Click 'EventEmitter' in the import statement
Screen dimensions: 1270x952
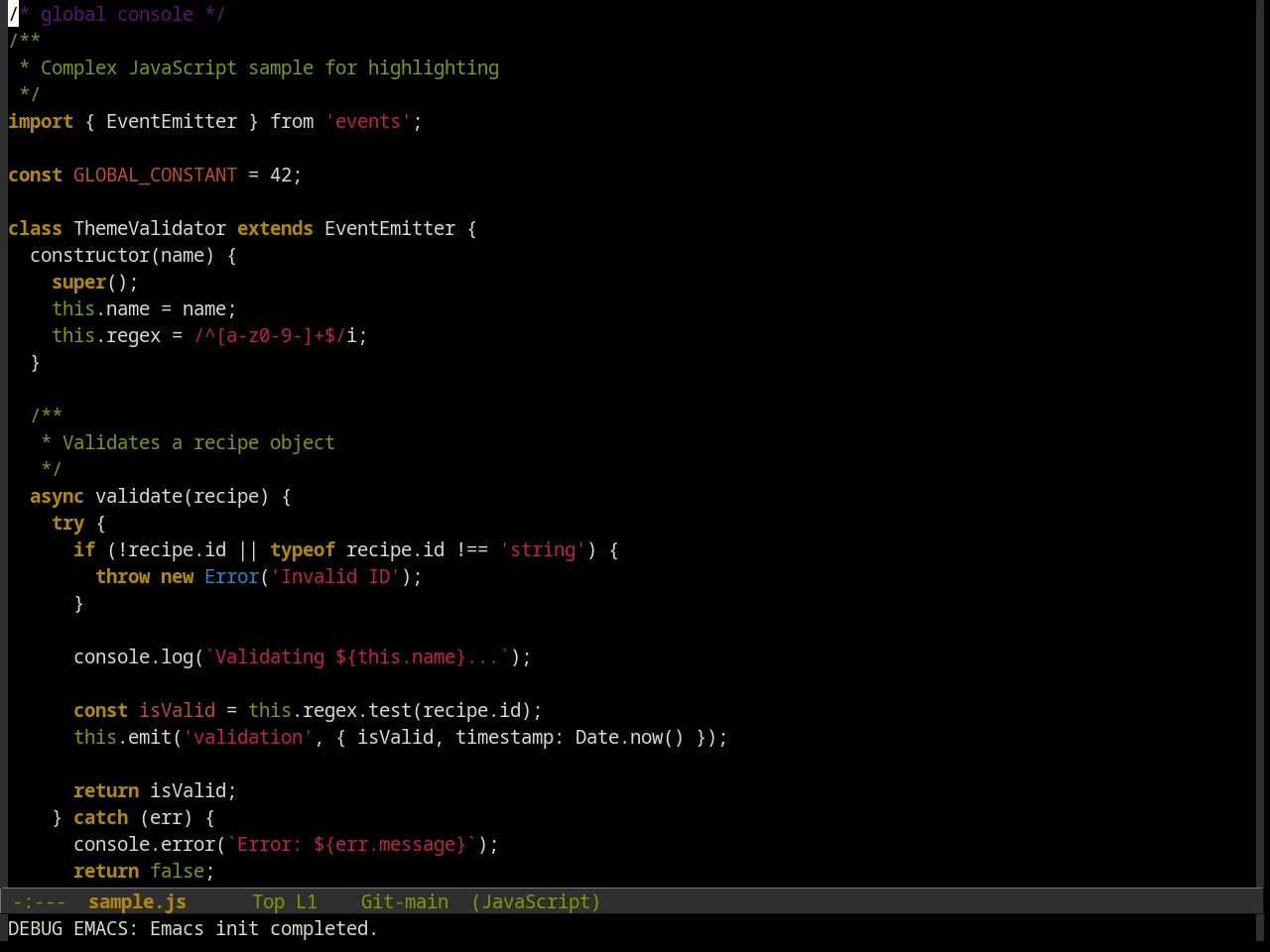172,121
